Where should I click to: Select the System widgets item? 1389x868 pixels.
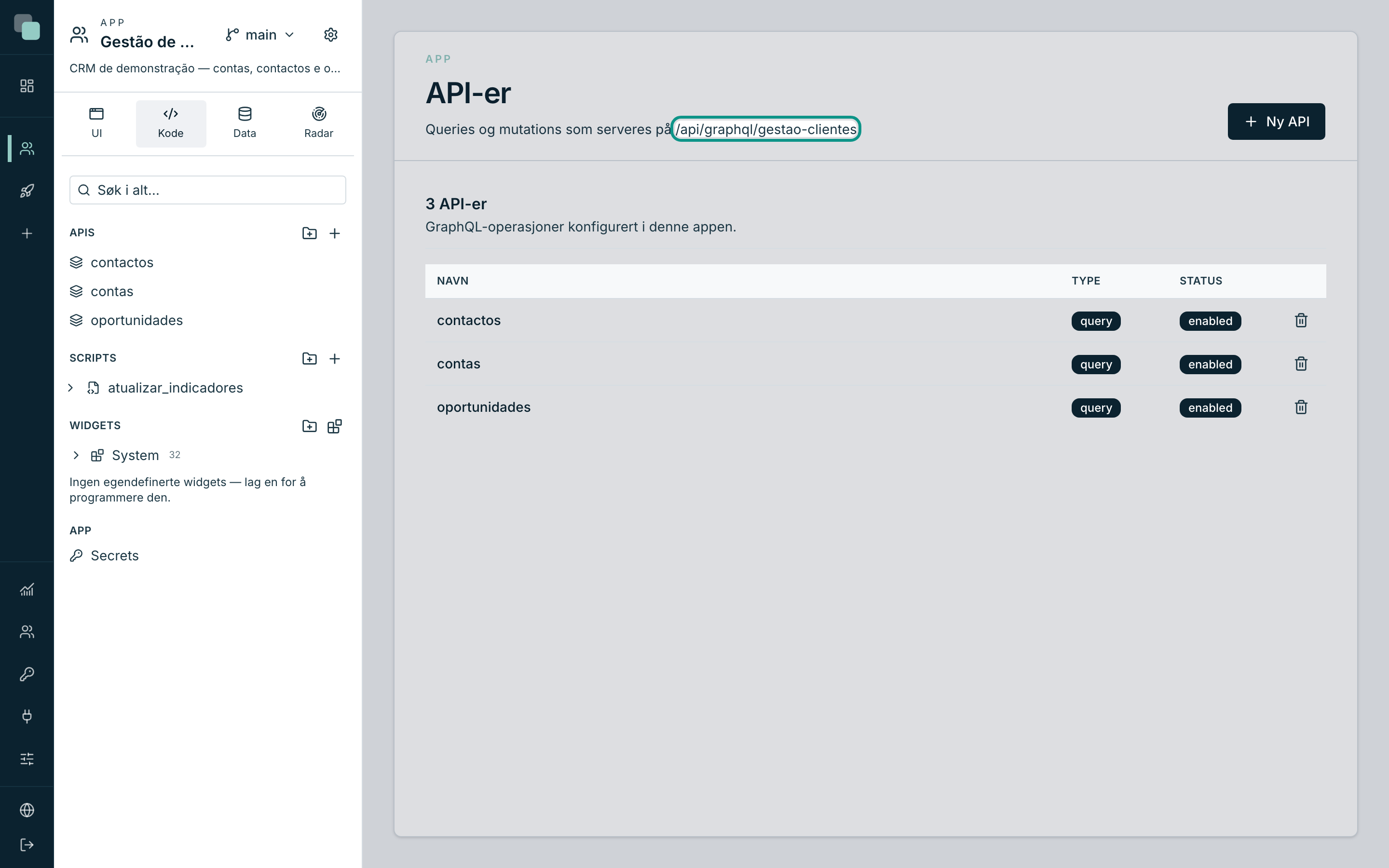[135, 455]
